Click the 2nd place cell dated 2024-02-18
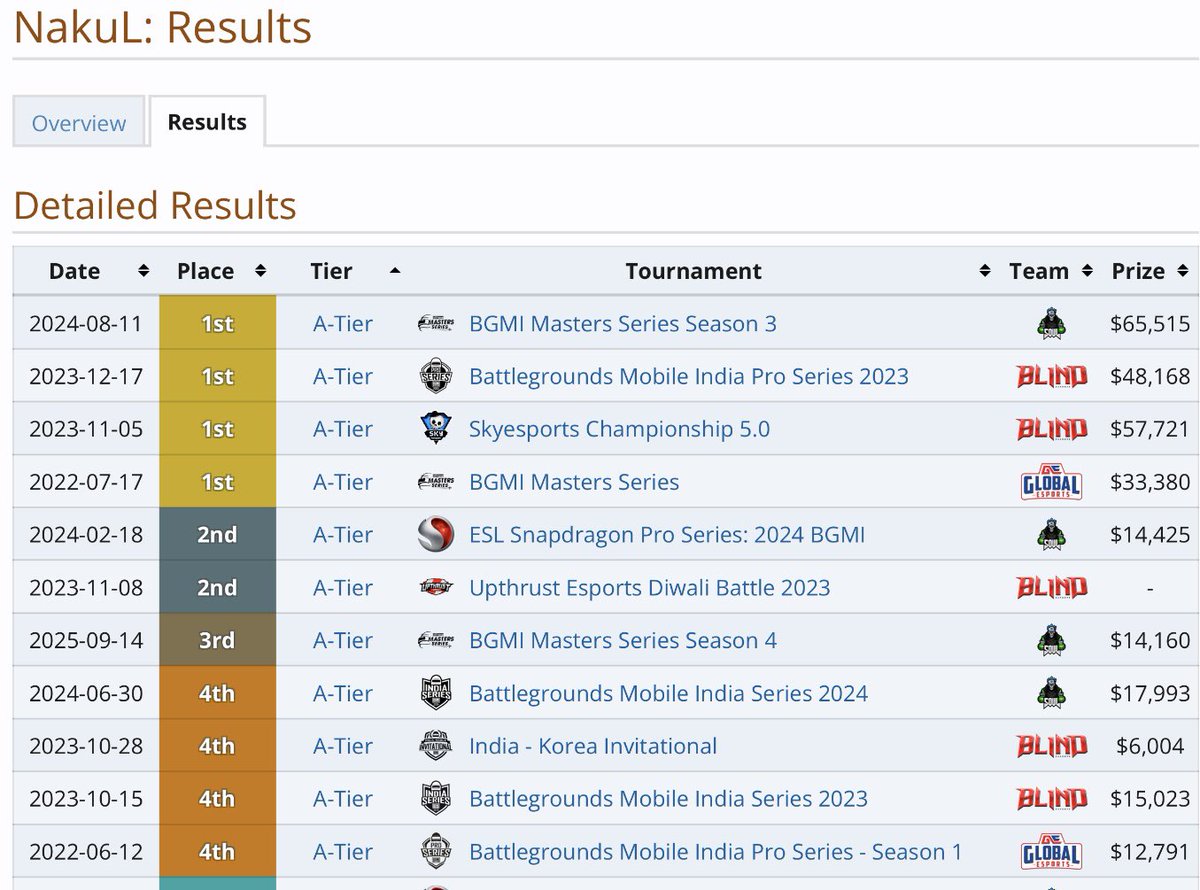 [218, 535]
